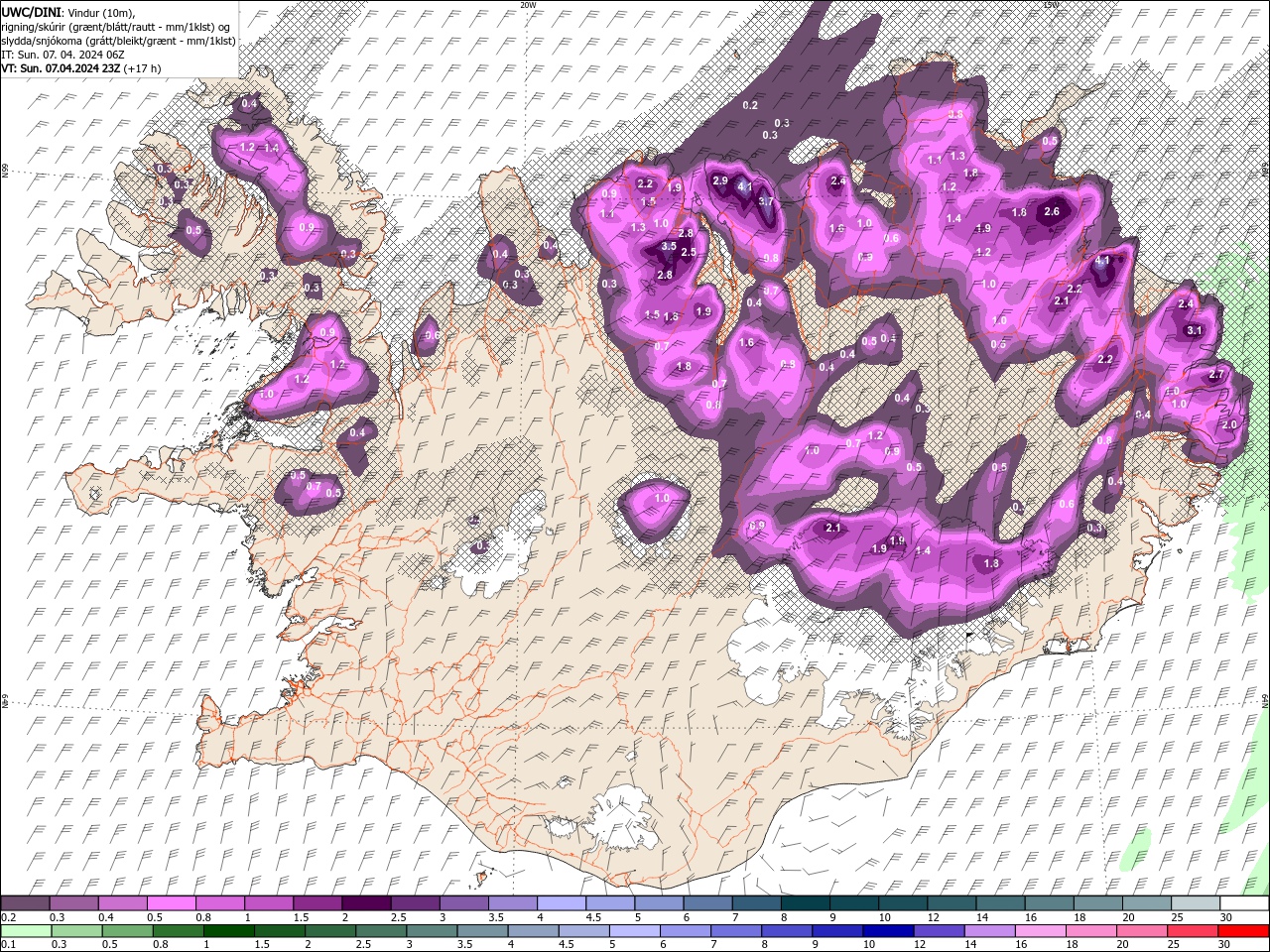Select the bright red rain swatch starting at 30
1270x952 pixels.
coord(1243,931)
